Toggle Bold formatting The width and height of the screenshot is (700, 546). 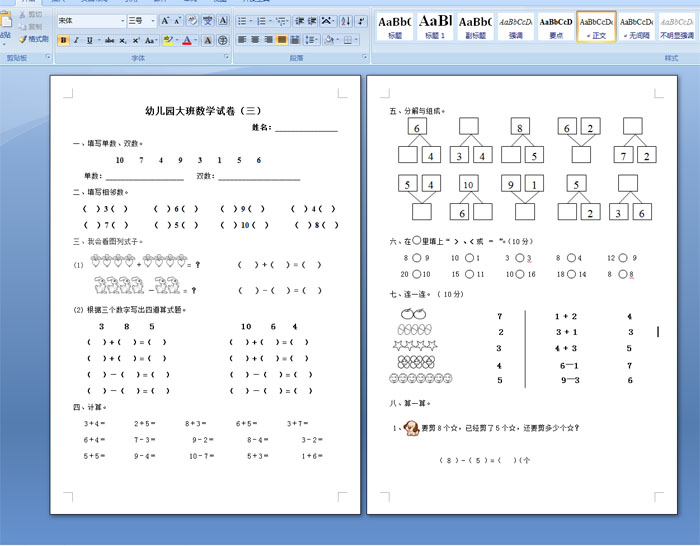point(63,41)
